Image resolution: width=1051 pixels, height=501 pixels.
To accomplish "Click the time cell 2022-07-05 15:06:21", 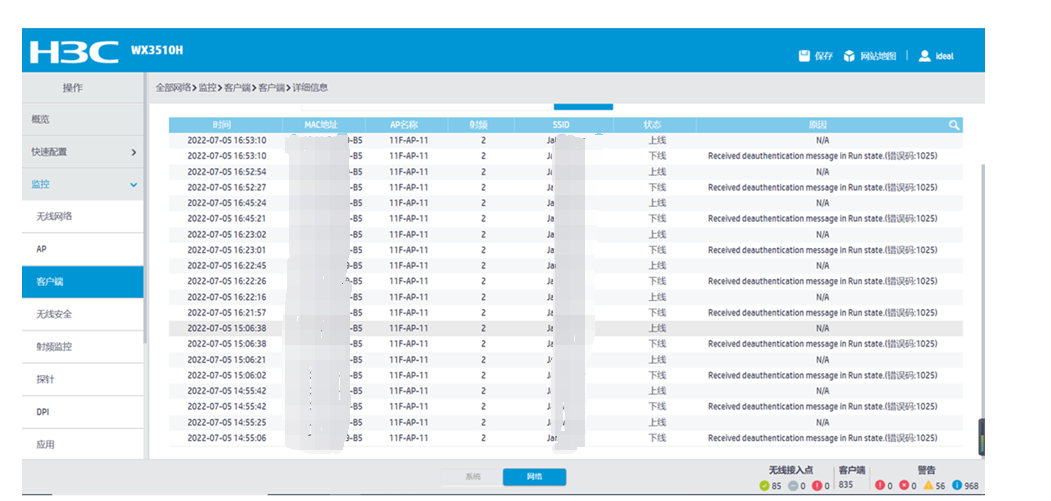I will [x=227, y=359].
